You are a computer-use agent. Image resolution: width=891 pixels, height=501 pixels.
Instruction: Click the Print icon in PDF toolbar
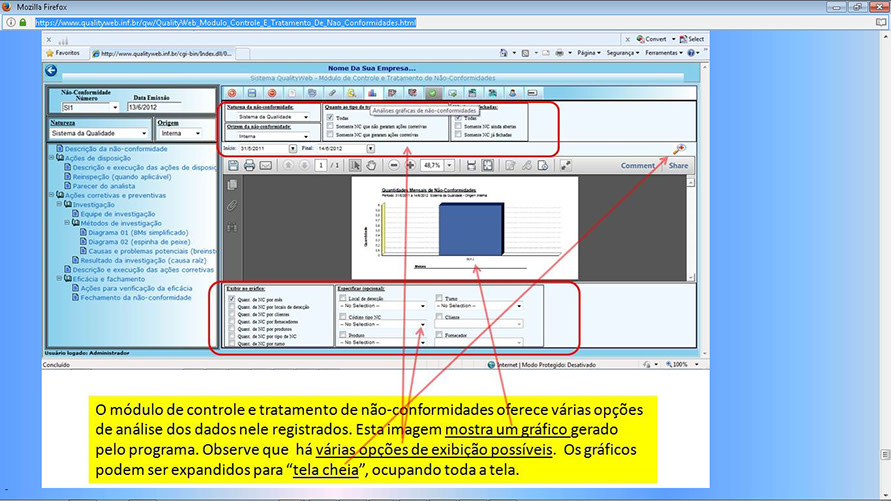(249, 165)
